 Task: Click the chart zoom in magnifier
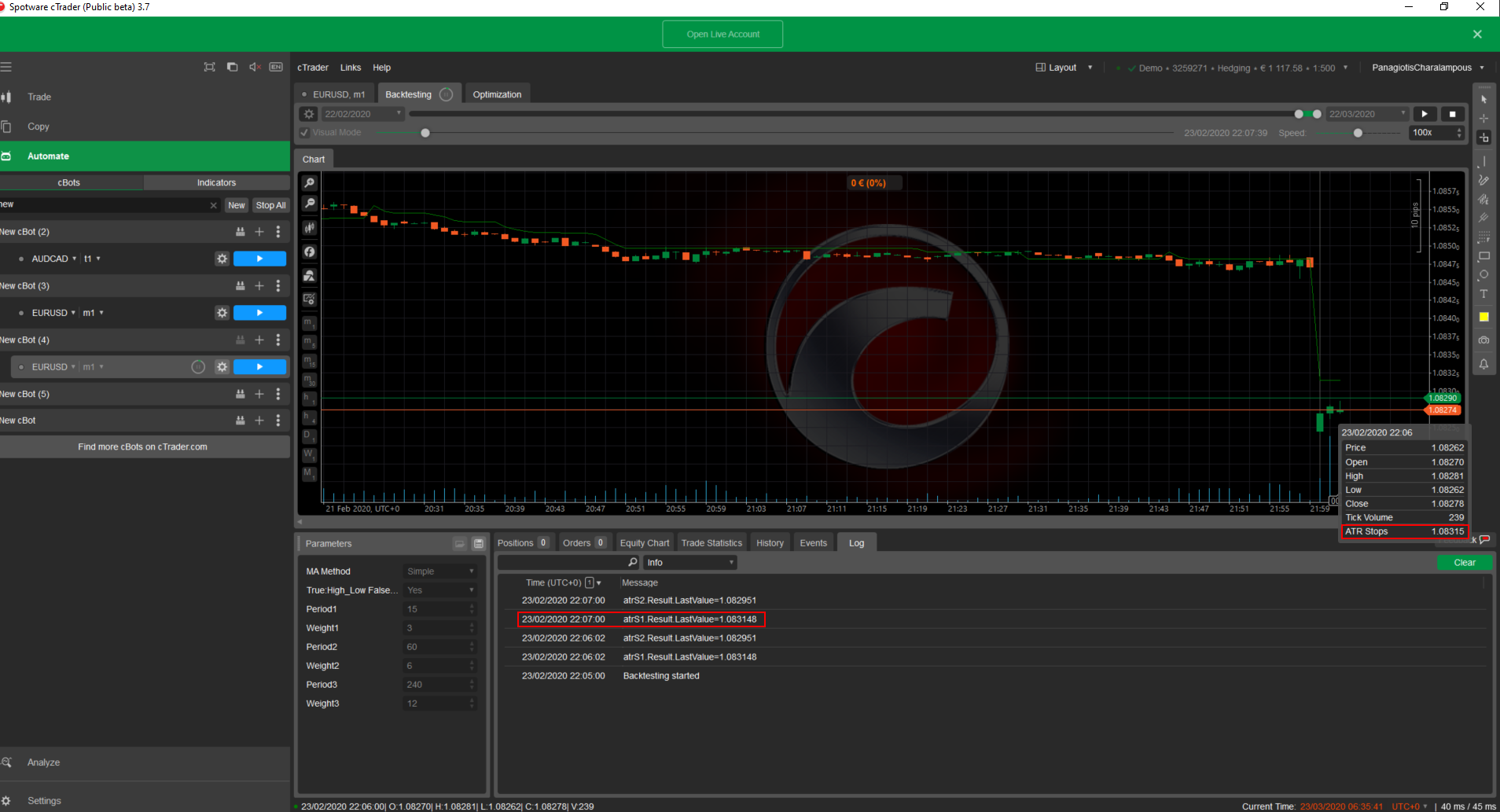pyautogui.click(x=310, y=182)
